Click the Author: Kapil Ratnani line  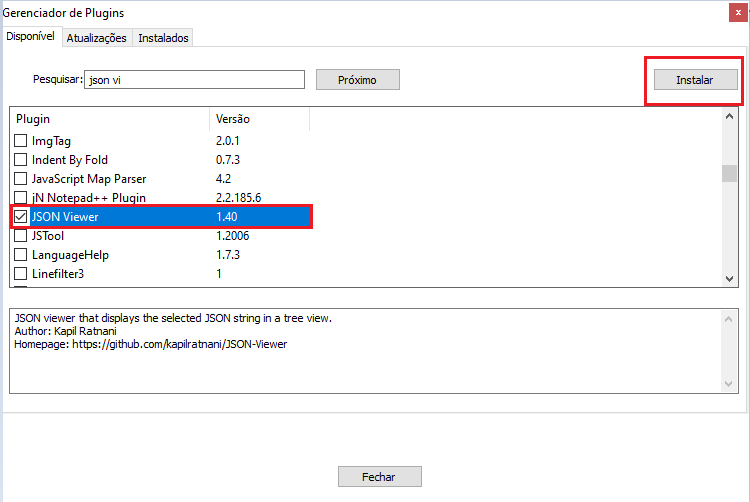66,331
